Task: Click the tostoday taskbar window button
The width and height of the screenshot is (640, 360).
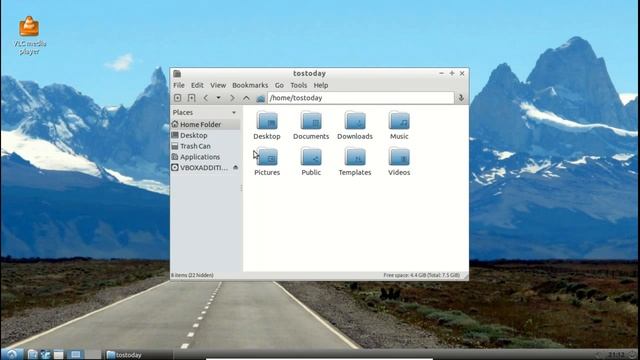Action: click(x=138, y=355)
